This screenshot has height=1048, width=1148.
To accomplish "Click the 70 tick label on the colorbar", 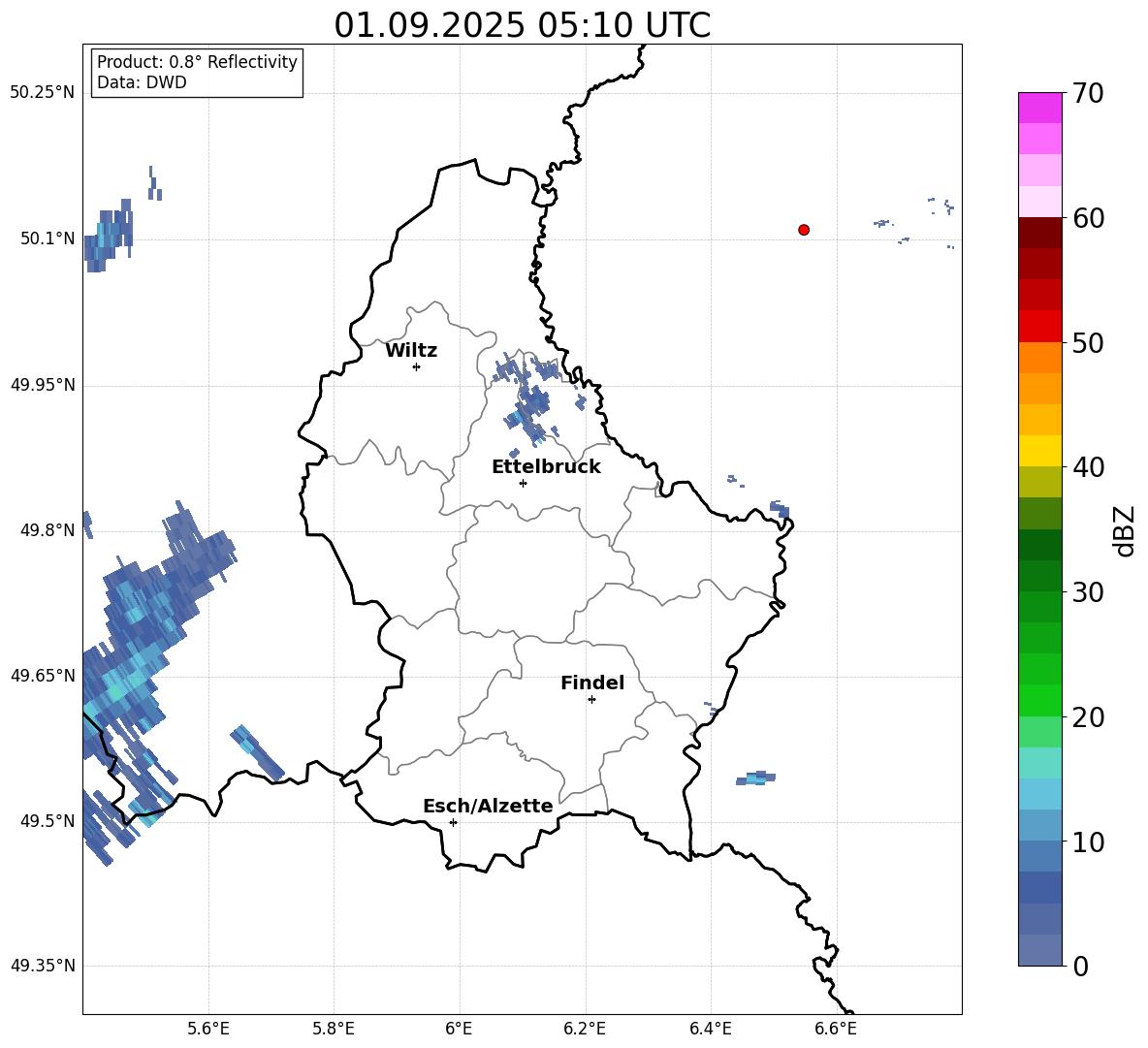I will point(1087,93).
